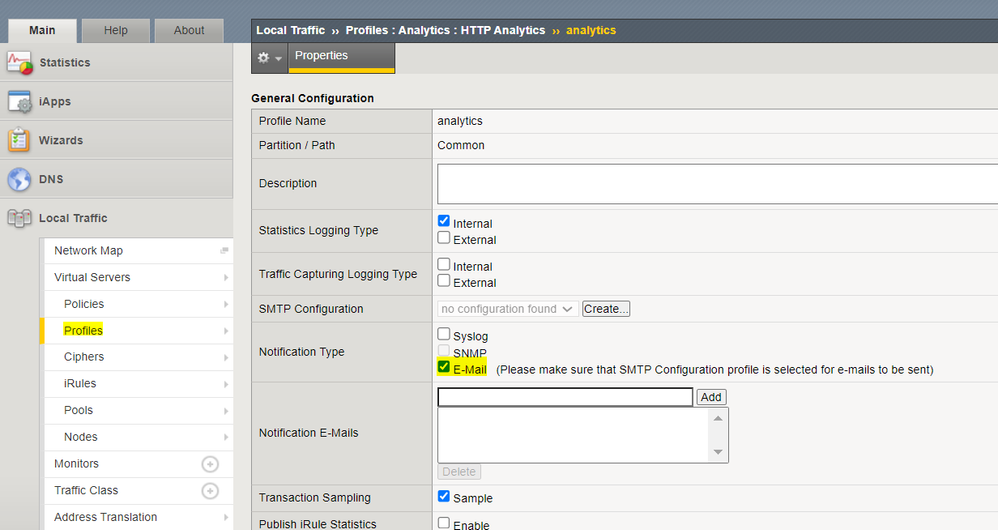
Task: Expand the Pools submenu arrow
Action: tap(225, 410)
